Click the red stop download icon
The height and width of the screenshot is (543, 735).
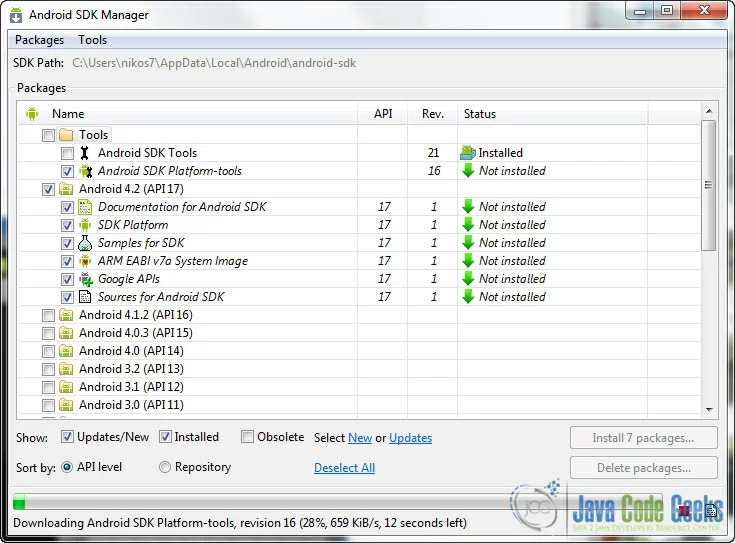coord(685,510)
